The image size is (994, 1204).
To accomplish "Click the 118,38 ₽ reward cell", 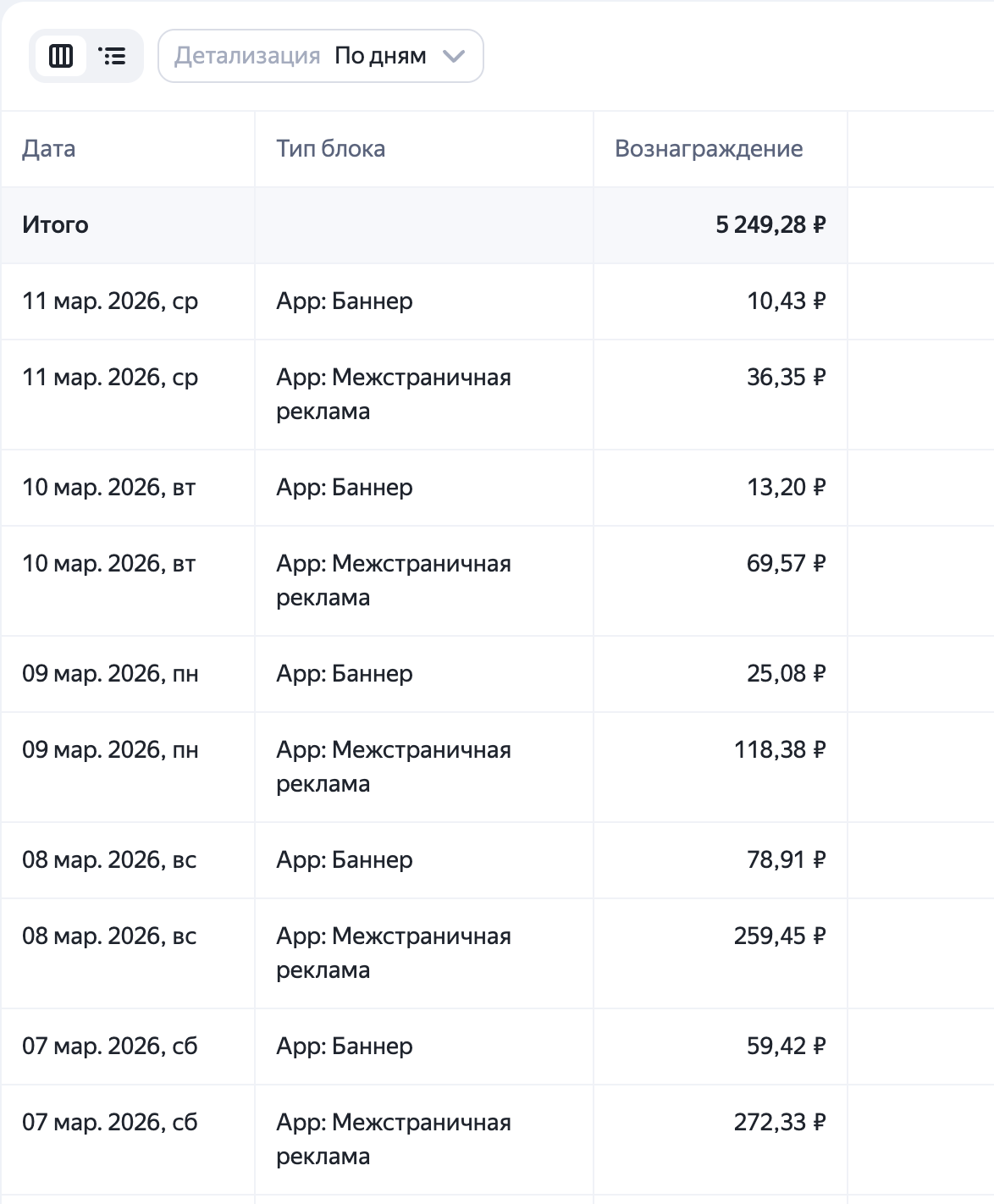I will coord(780,750).
